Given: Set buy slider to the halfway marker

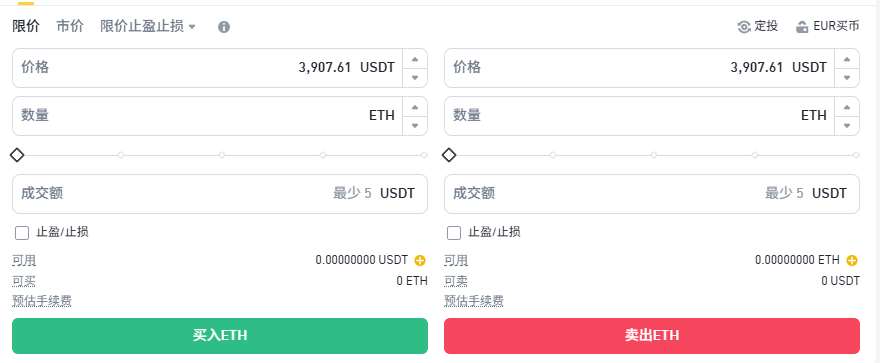Looking at the screenshot, I should click(222, 155).
